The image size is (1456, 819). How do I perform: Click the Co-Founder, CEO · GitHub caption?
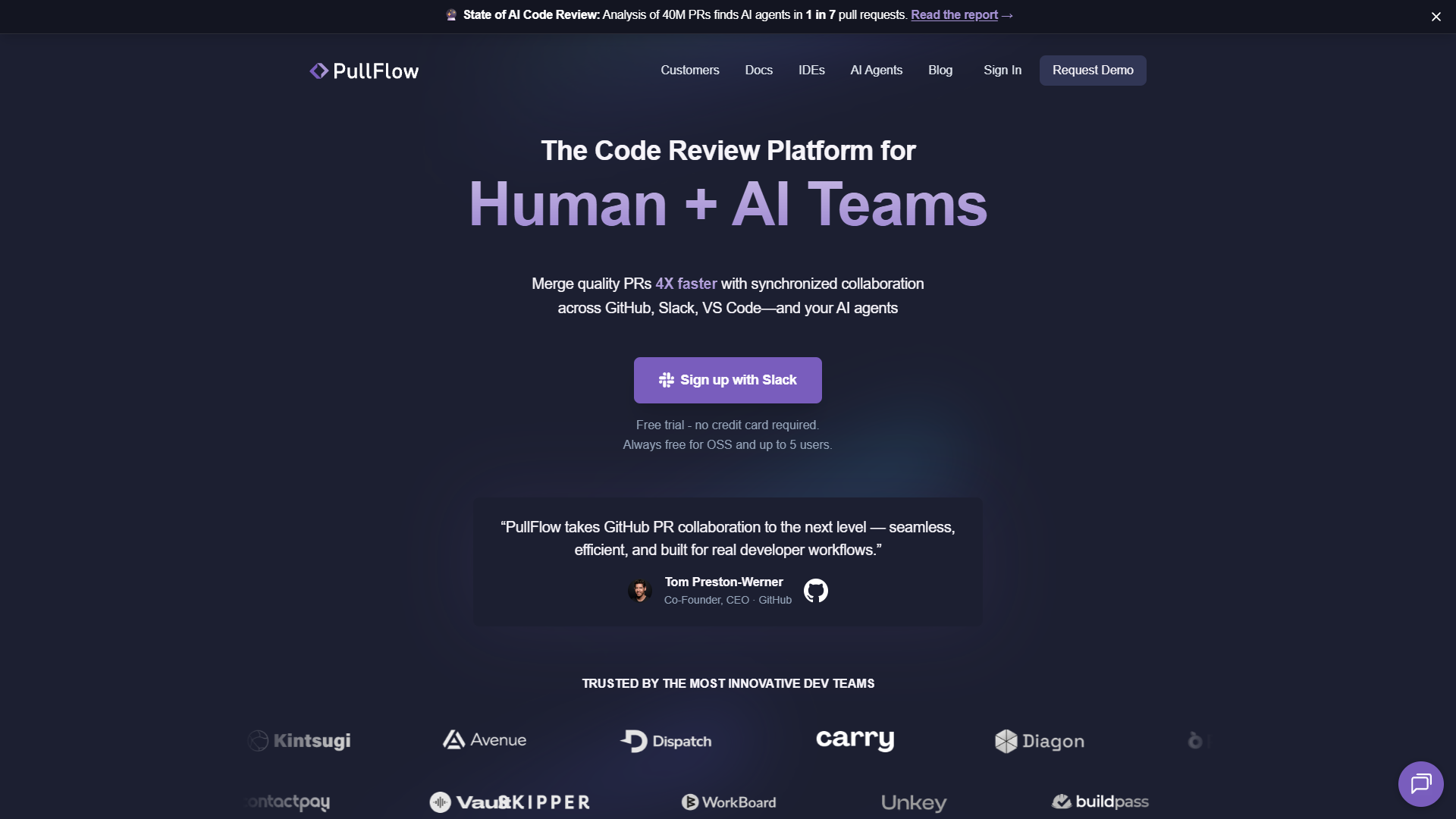tap(728, 600)
